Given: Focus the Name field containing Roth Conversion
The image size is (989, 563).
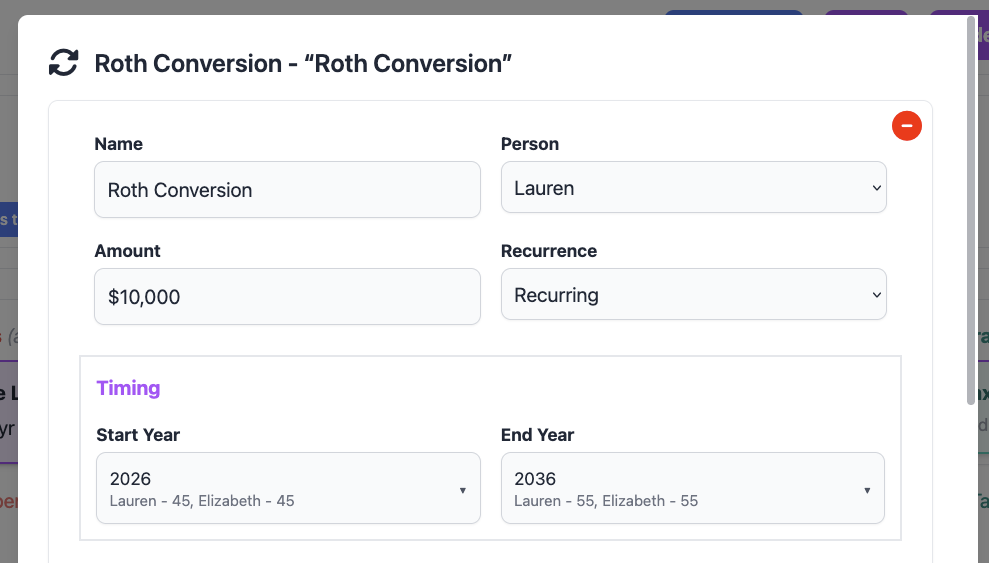Looking at the screenshot, I should [287, 190].
